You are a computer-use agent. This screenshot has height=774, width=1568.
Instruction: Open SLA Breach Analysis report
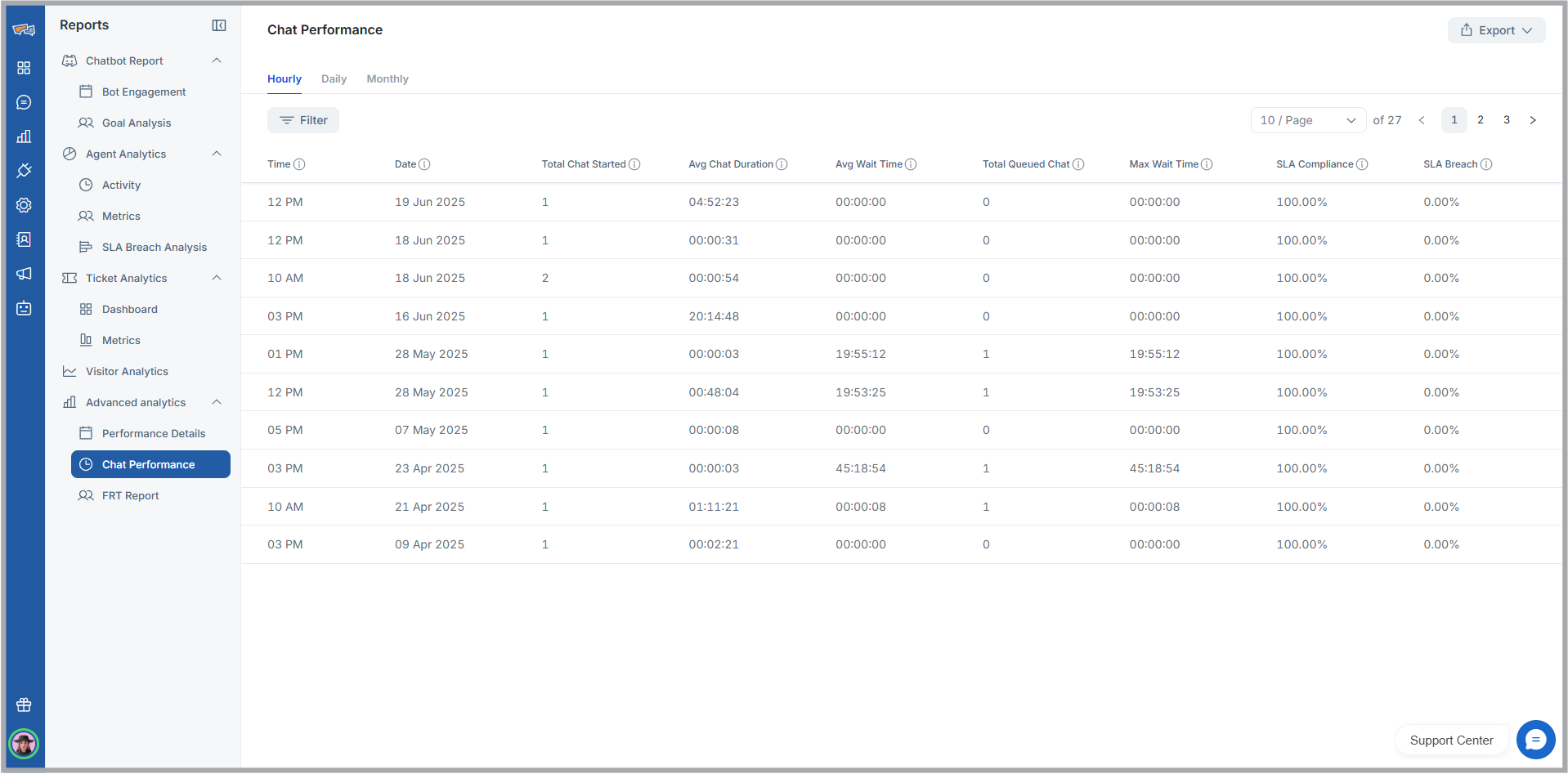click(x=155, y=247)
